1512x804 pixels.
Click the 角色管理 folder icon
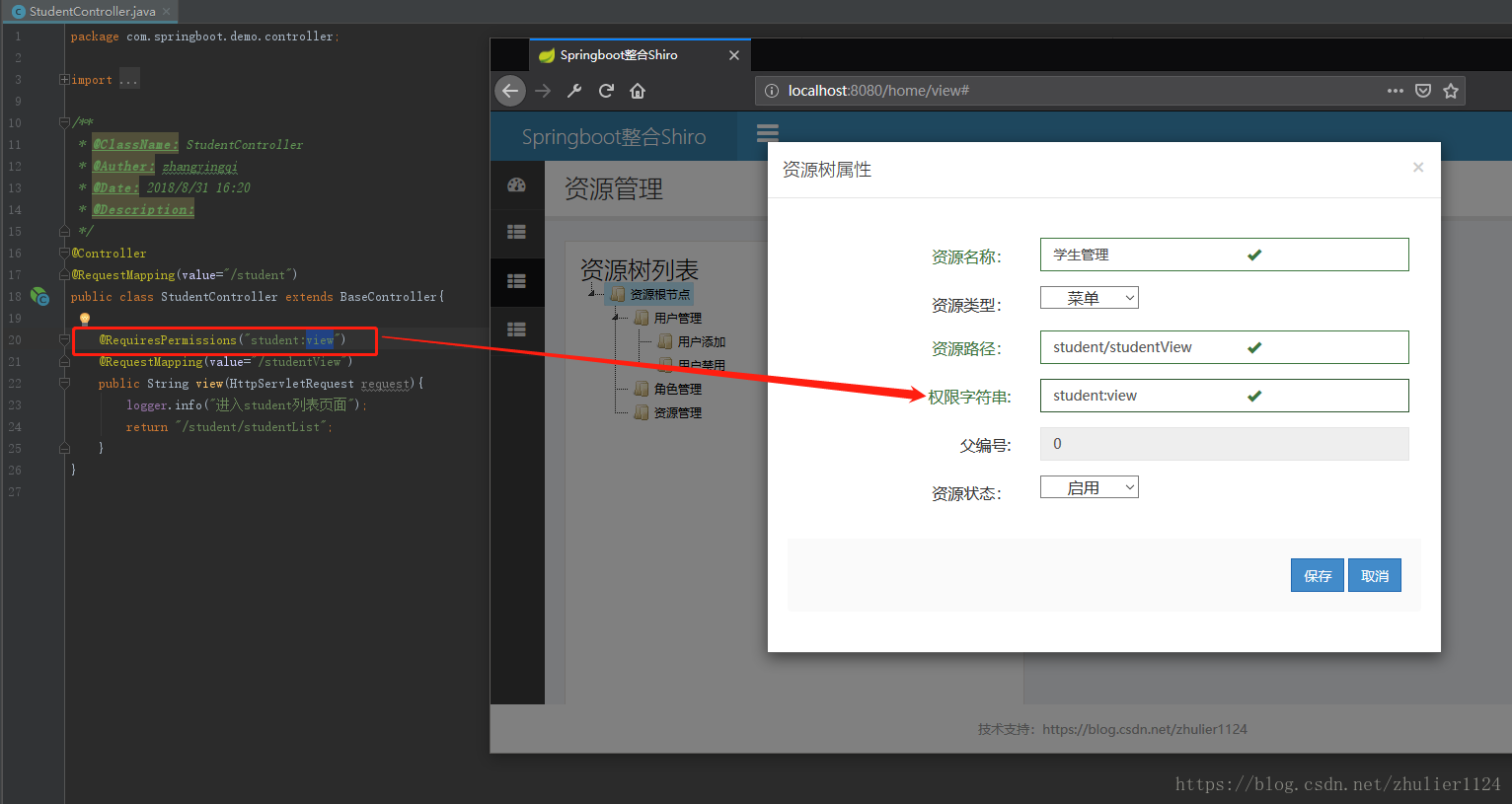642,389
